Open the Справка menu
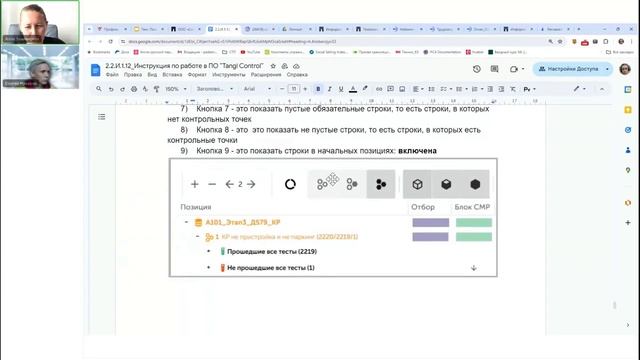The width and height of the screenshot is (640, 360). 297,75
